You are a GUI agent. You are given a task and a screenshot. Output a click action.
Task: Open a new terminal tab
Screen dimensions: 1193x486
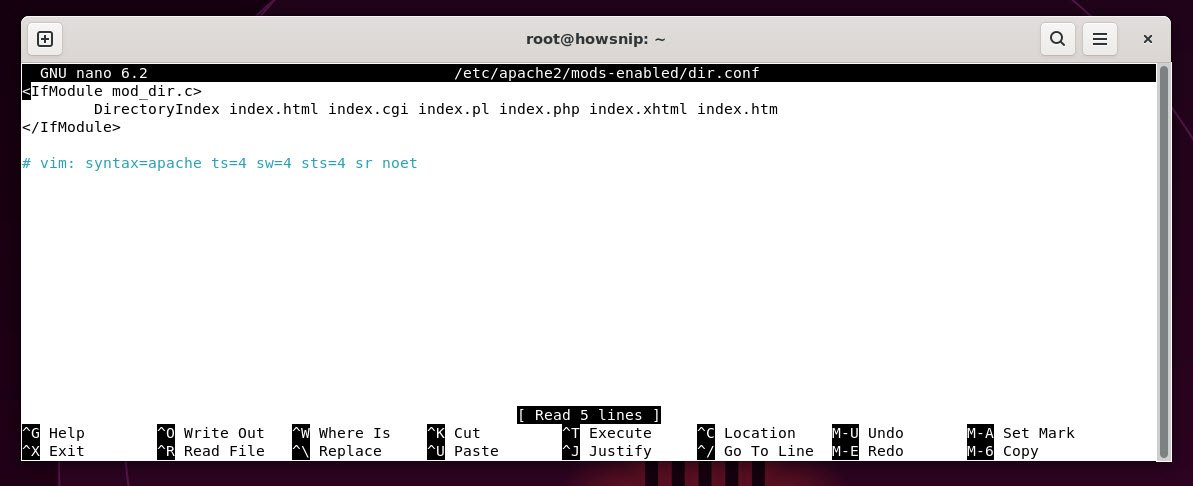(x=45, y=39)
